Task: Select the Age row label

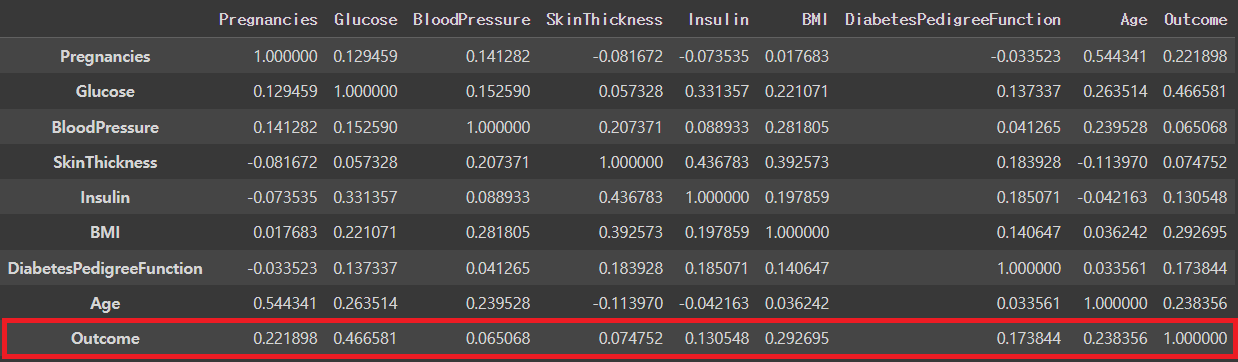Action: coord(105,304)
